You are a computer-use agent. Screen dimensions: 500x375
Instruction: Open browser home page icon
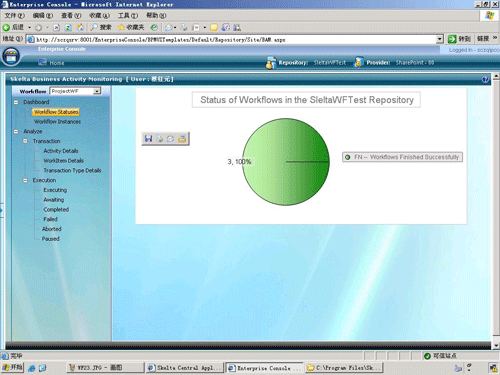pos(80,27)
